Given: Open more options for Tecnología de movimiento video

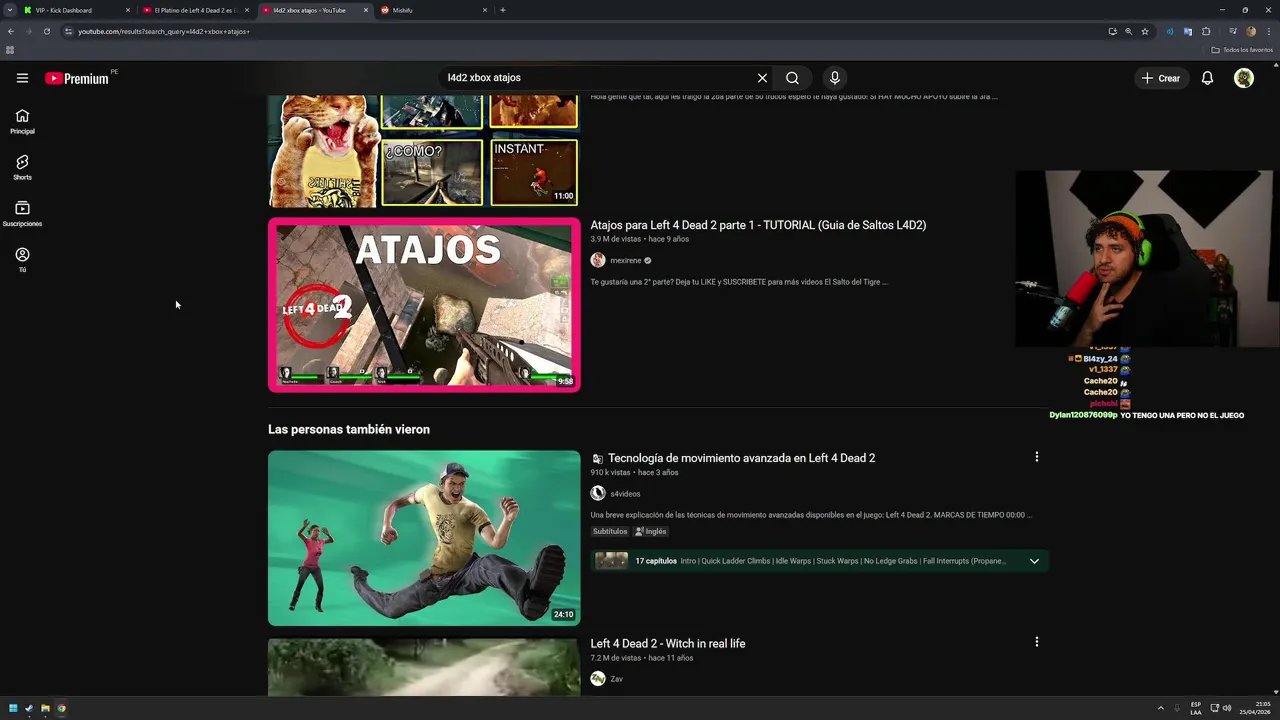Looking at the screenshot, I should 1036,457.
